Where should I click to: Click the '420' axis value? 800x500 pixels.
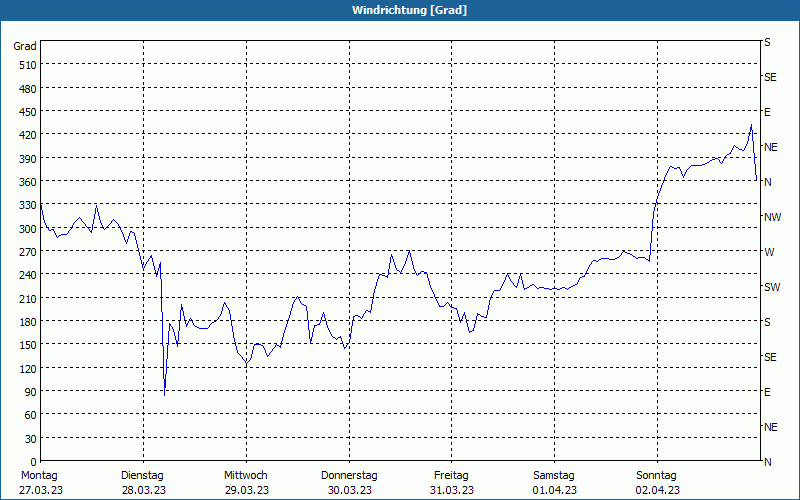28,135
